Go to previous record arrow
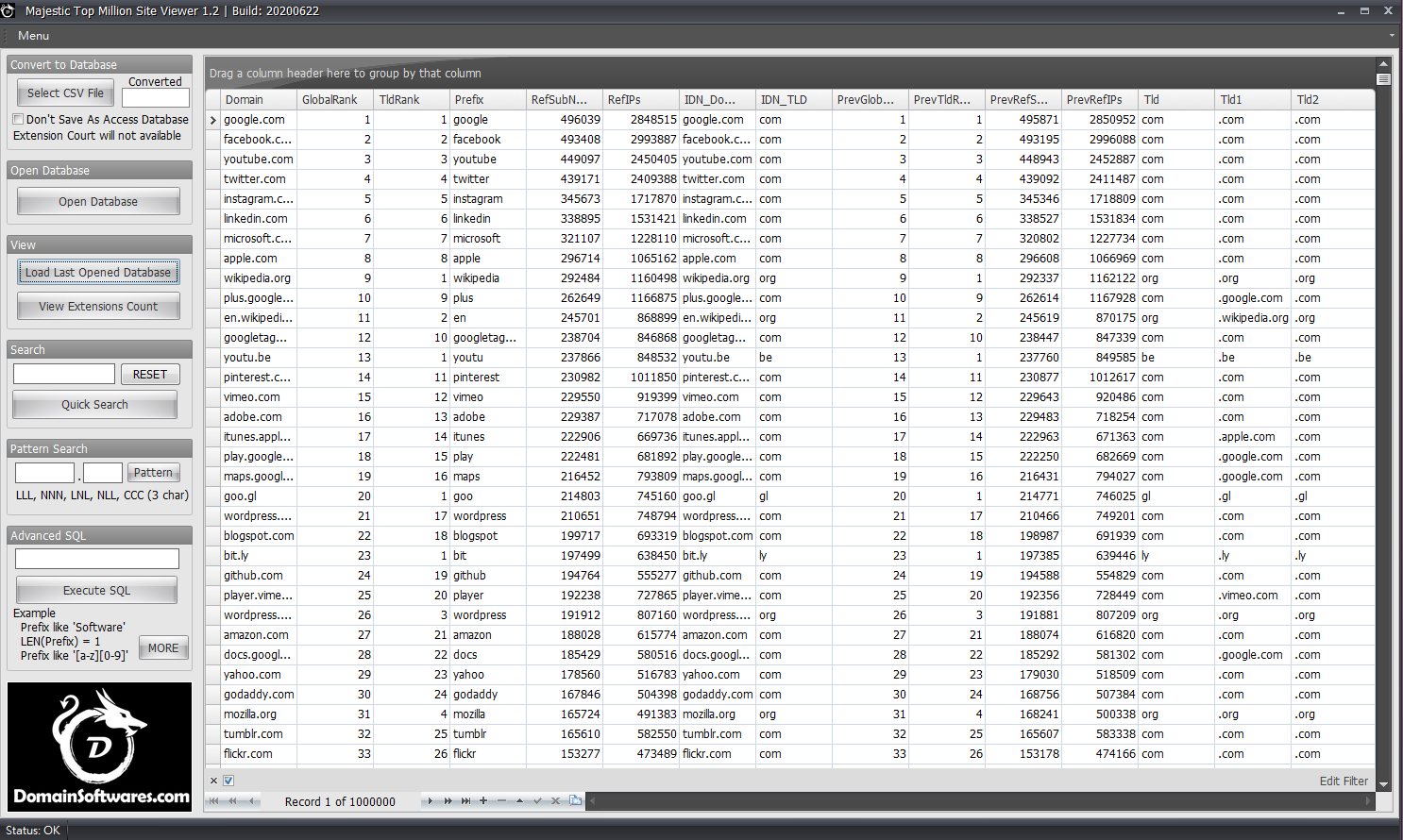The height and width of the screenshot is (840, 1403). (x=251, y=801)
